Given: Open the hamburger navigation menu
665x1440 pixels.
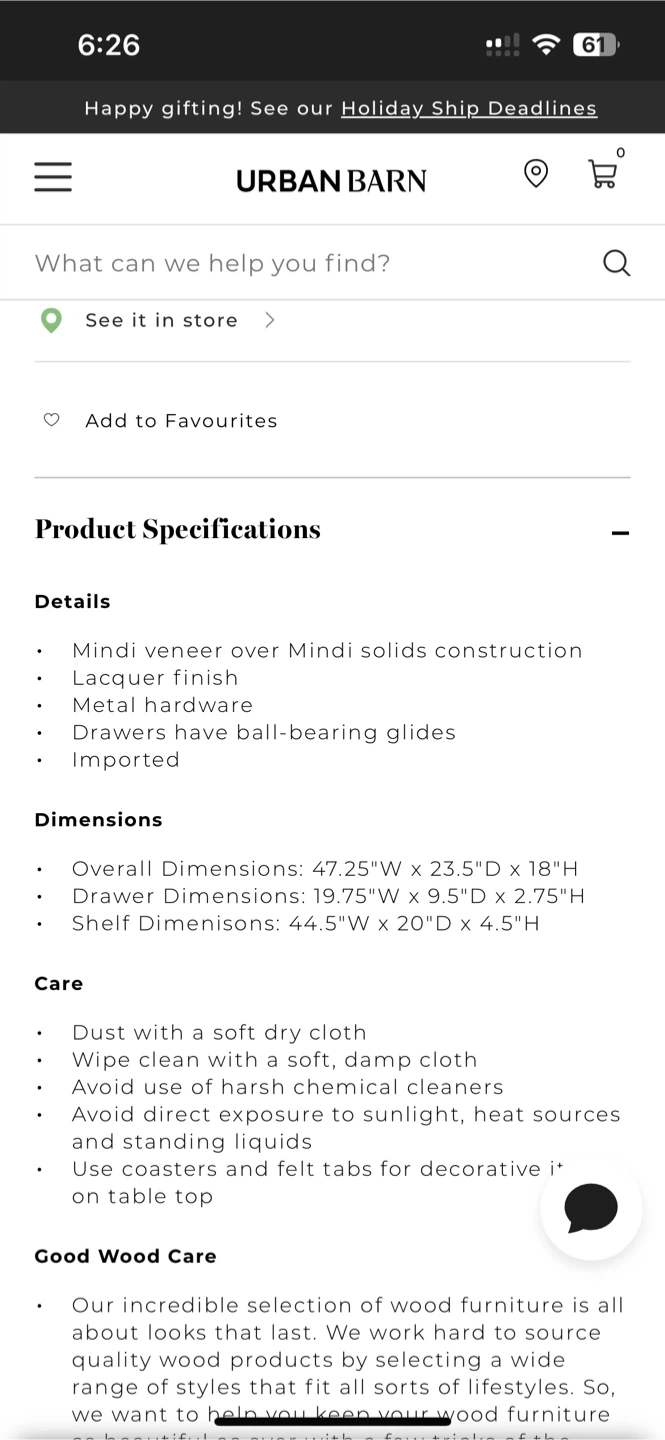Looking at the screenshot, I should [x=53, y=177].
